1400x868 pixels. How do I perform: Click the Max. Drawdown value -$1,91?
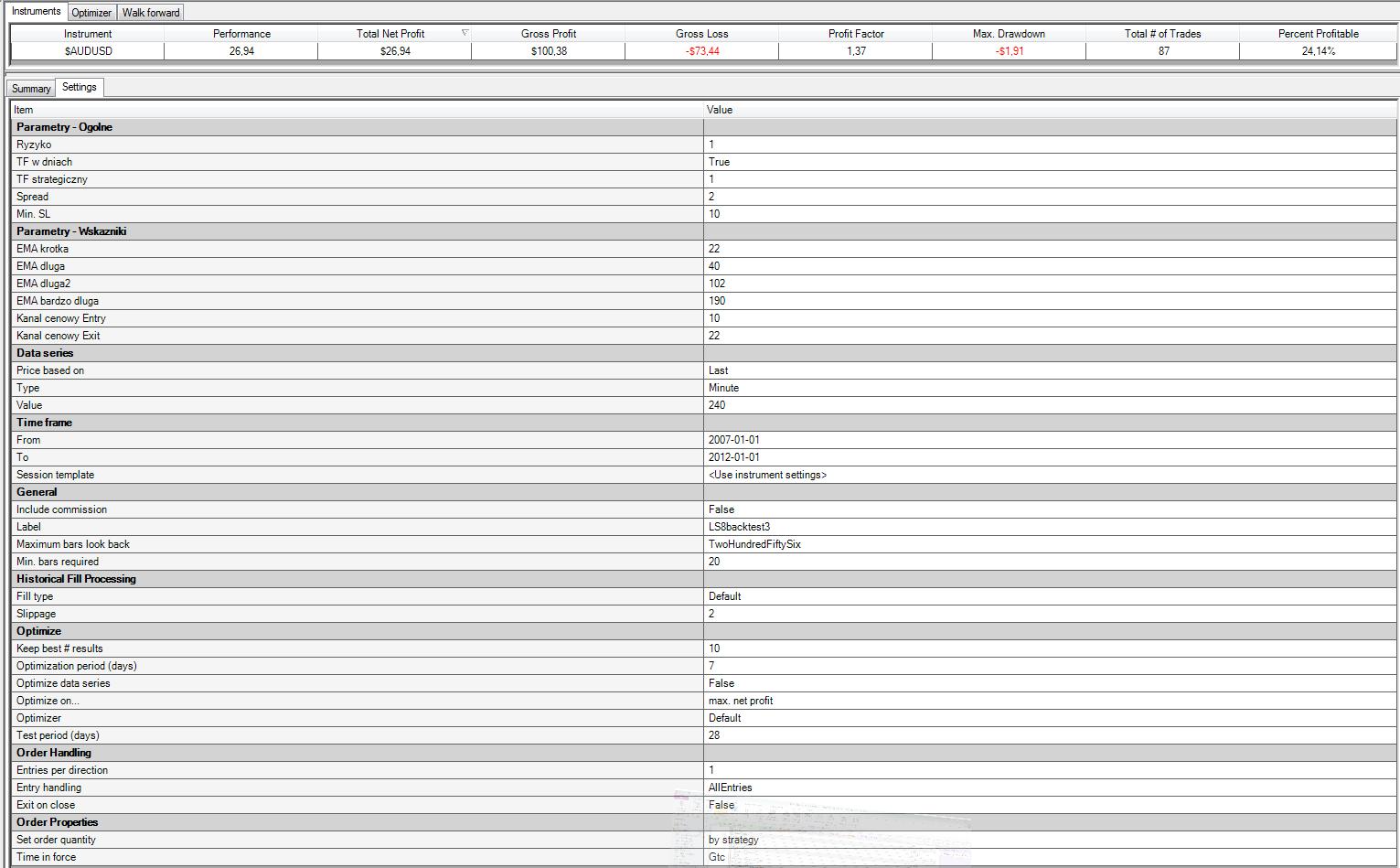click(x=1010, y=51)
